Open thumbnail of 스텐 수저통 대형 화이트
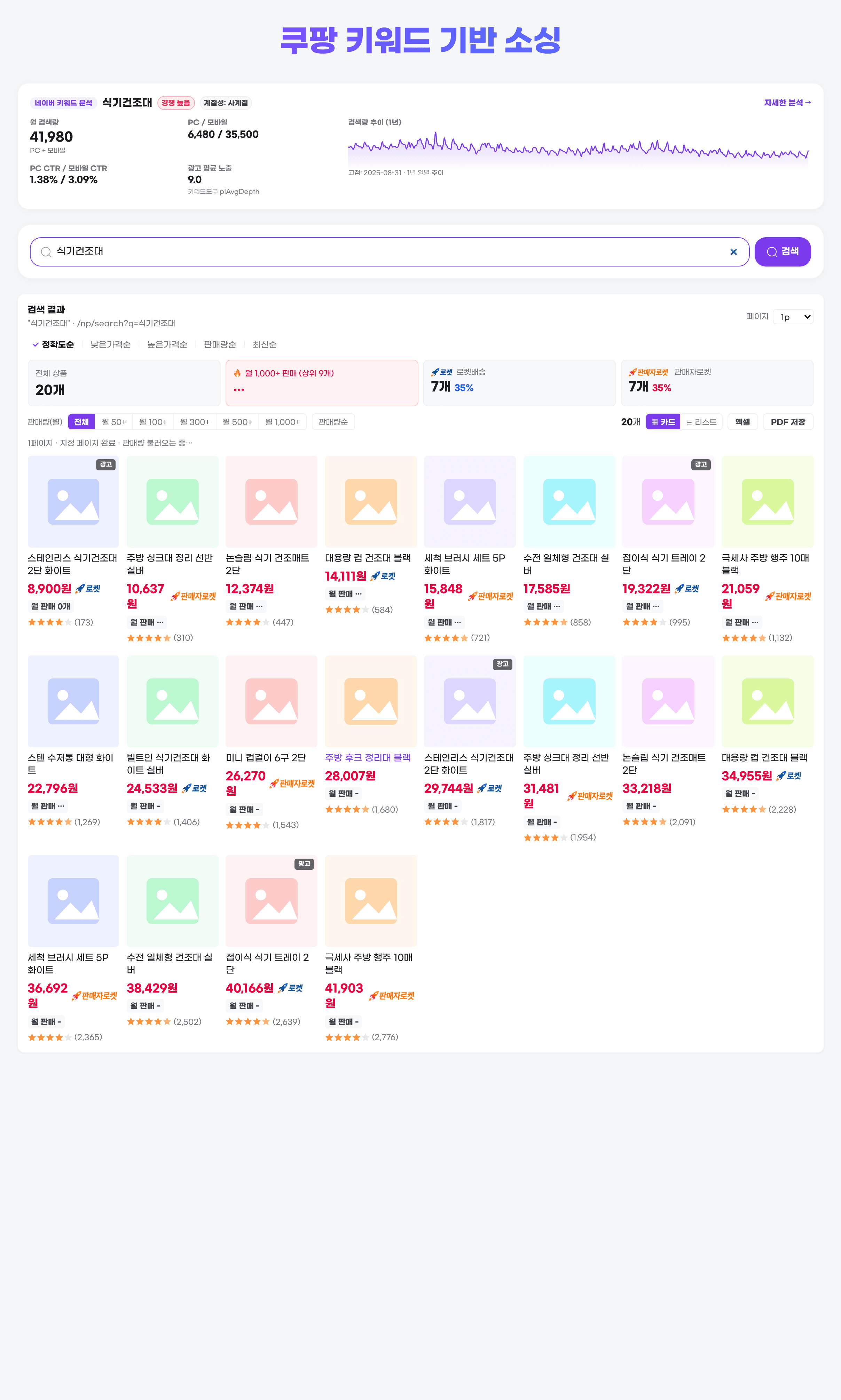Image resolution: width=841 pixels, height=1400 pixels. pyautogui.click(x=74, y=701)
